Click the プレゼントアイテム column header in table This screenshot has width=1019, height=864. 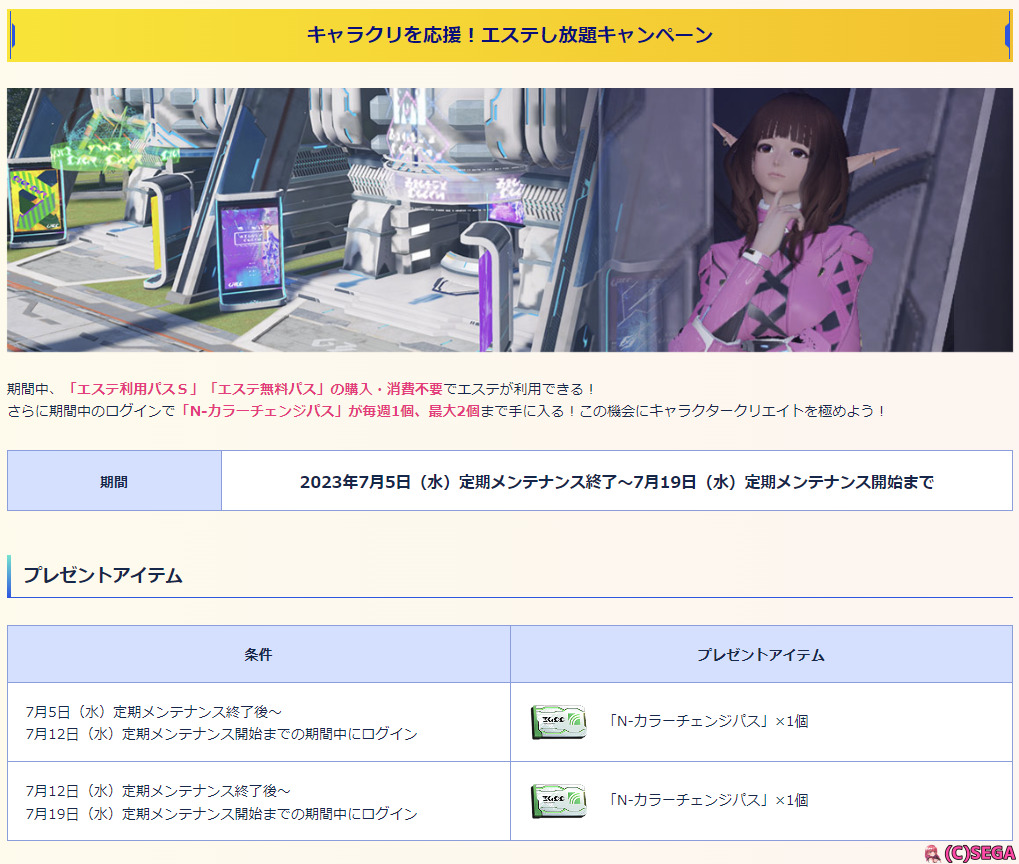(x=761, y=654)
